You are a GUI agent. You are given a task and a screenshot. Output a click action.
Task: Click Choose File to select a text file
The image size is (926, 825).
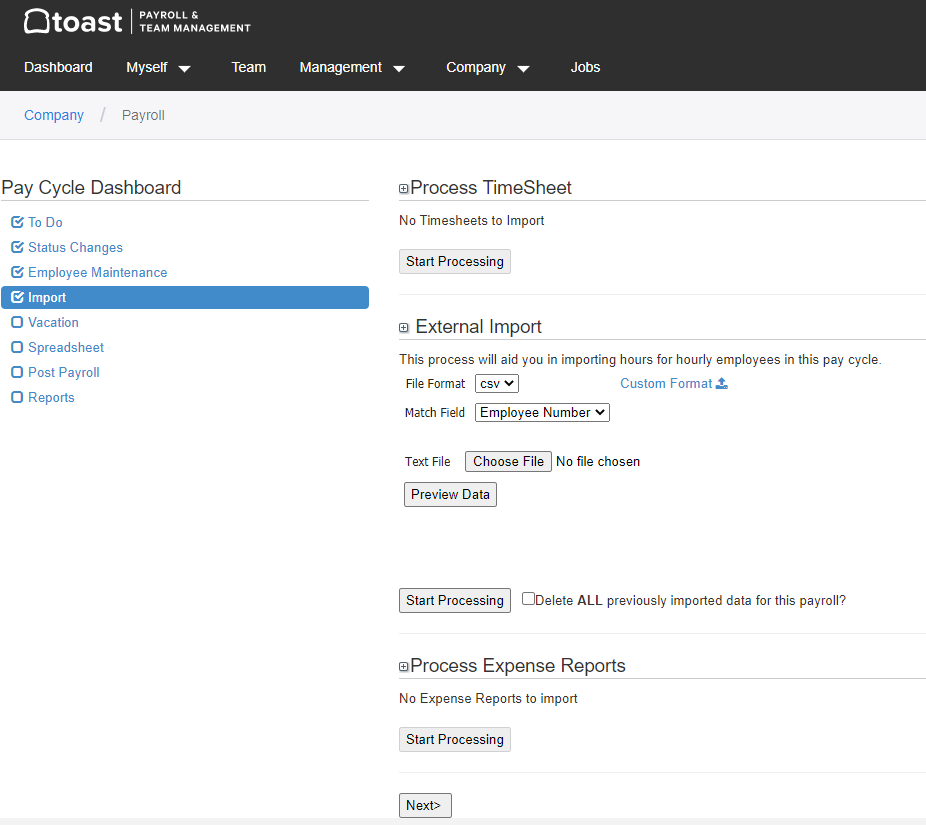click(x=508, y=461)
